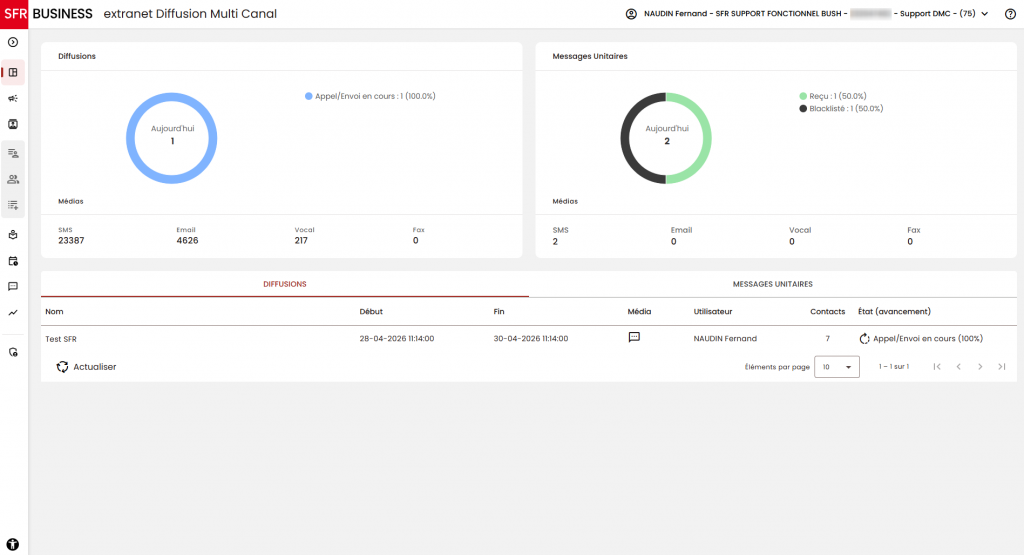
Task: Click the blue Diffusions donut chart
Action: (172, 138)
